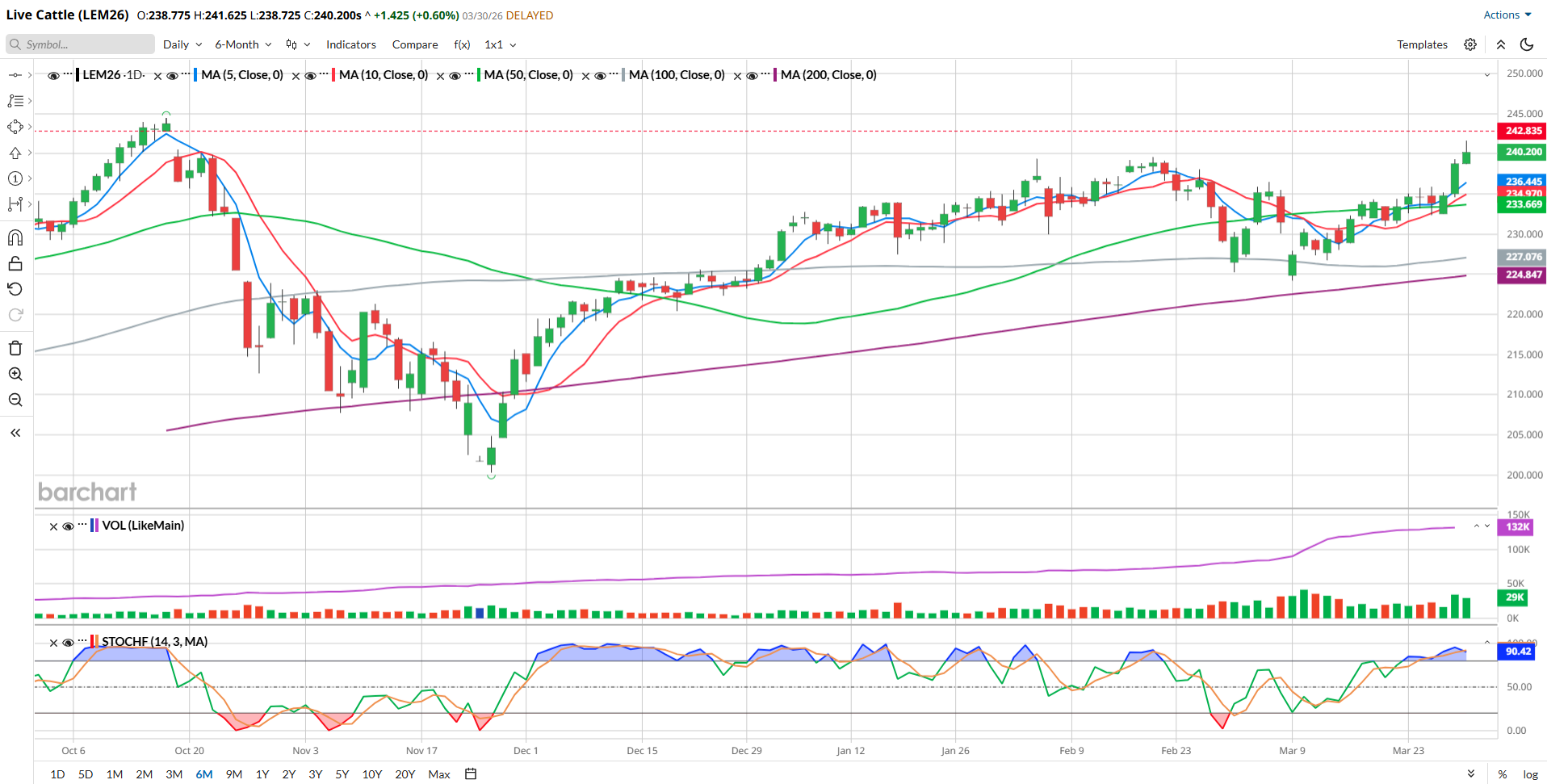This screenshot has height=784, width=1547.
Task: Open the Daily interval dropdown
Action: [x=182, y=44]
